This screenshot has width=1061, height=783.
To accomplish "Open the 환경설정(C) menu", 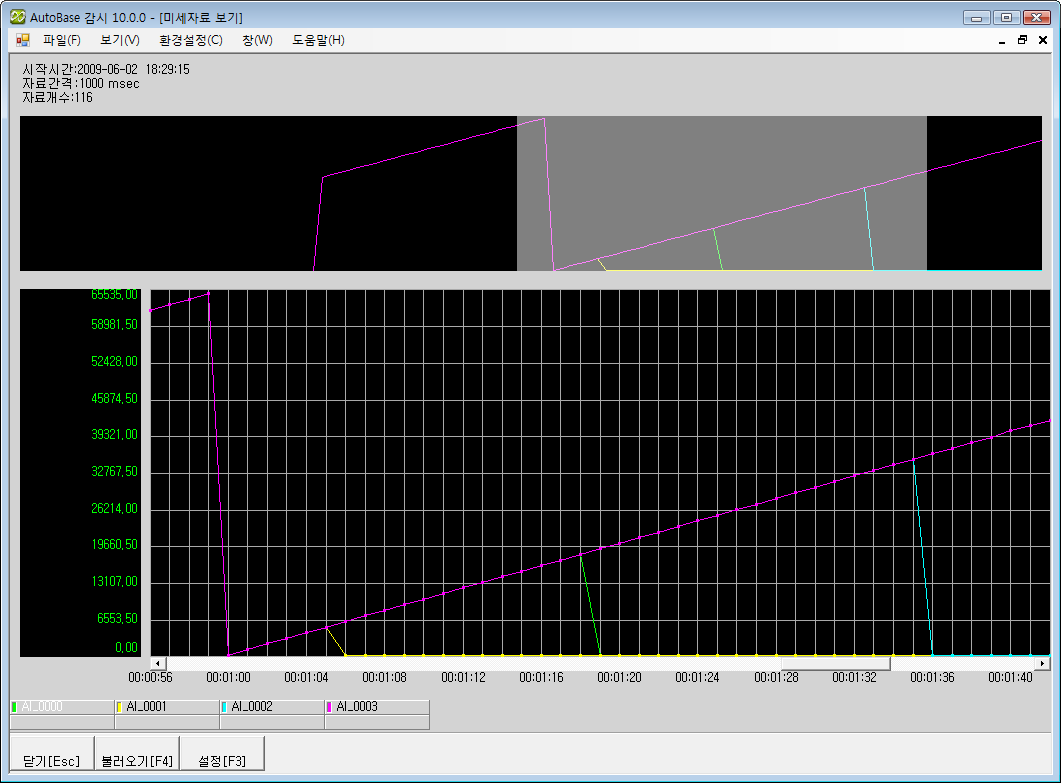I will pyautogui.click(x=190, y=40).
